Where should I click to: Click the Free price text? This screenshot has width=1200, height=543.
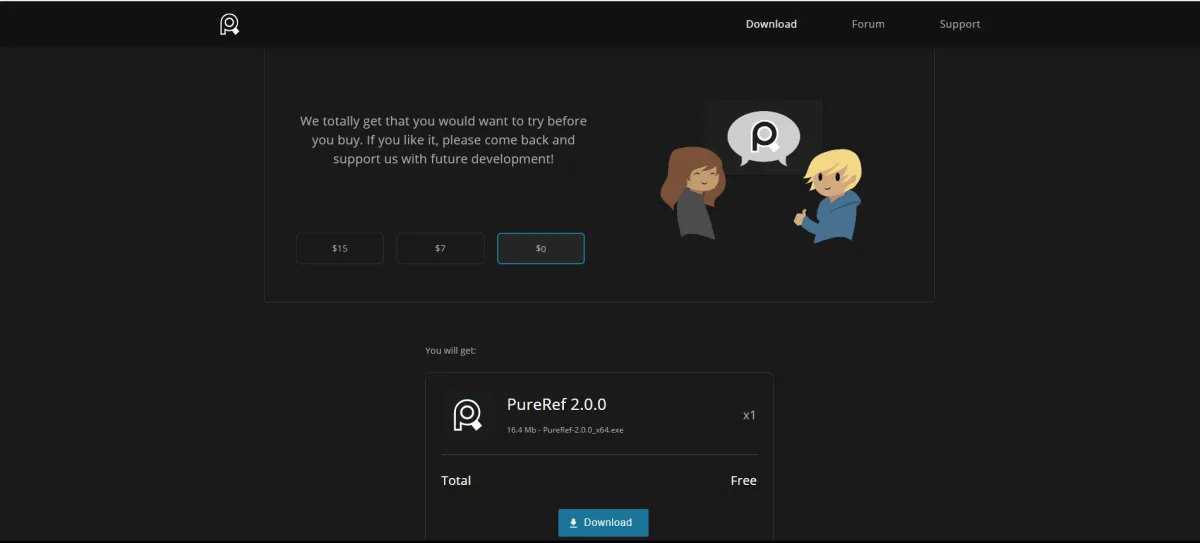tap(744, 481)
